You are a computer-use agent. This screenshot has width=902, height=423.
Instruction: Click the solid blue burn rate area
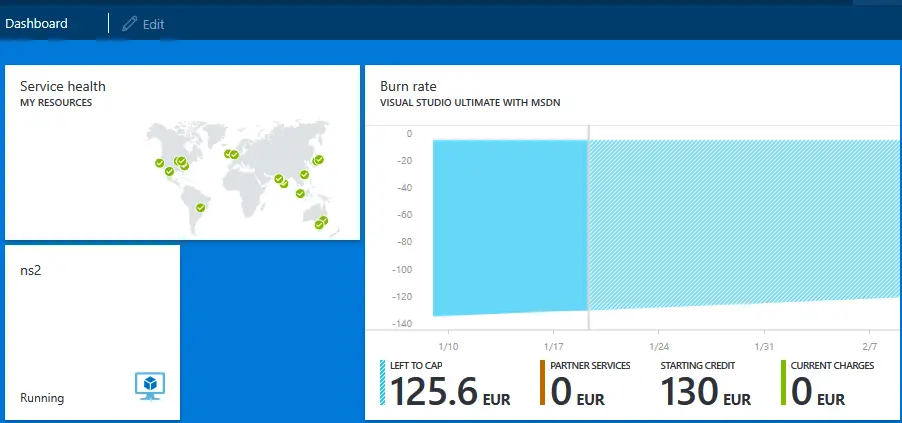510,226
